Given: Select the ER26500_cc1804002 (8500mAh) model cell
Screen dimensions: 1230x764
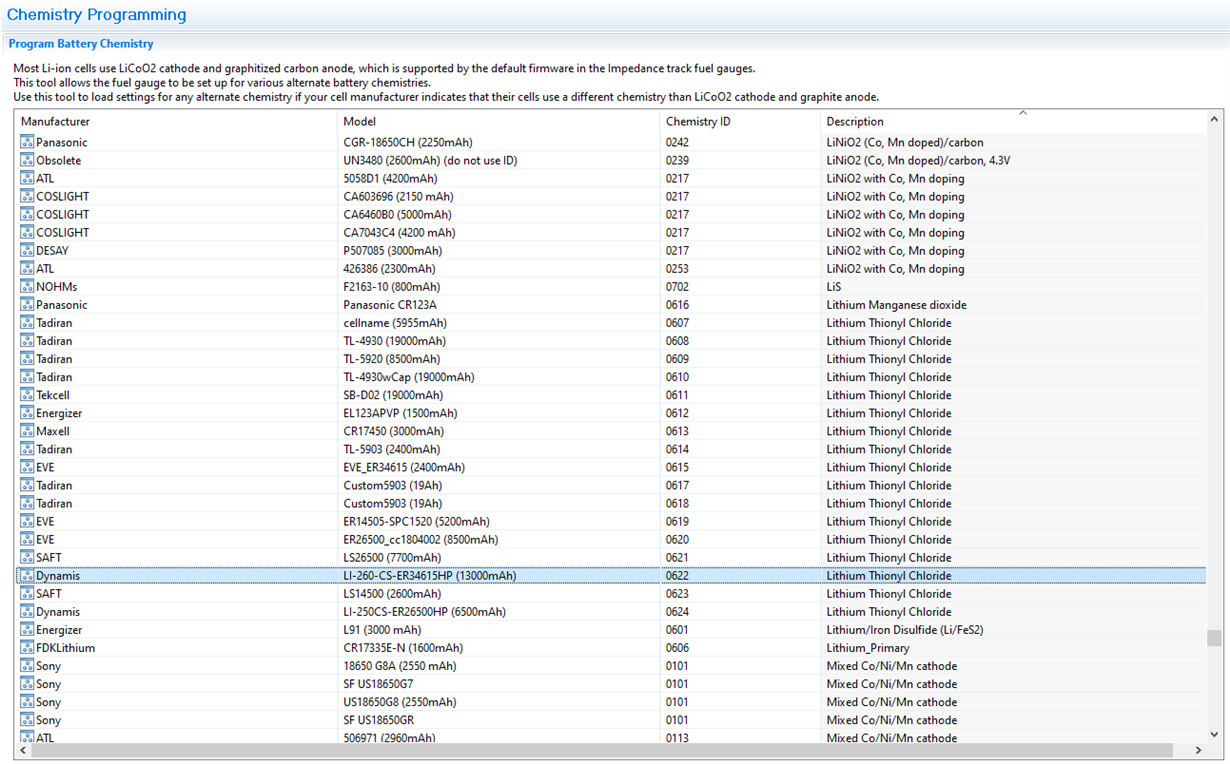Looking at the screenshot, I should click(x=420, y=539).
